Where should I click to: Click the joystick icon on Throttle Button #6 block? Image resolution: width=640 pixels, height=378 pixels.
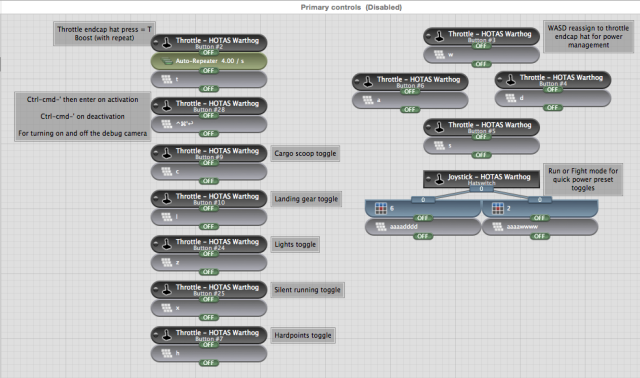[x=368, y=82]
